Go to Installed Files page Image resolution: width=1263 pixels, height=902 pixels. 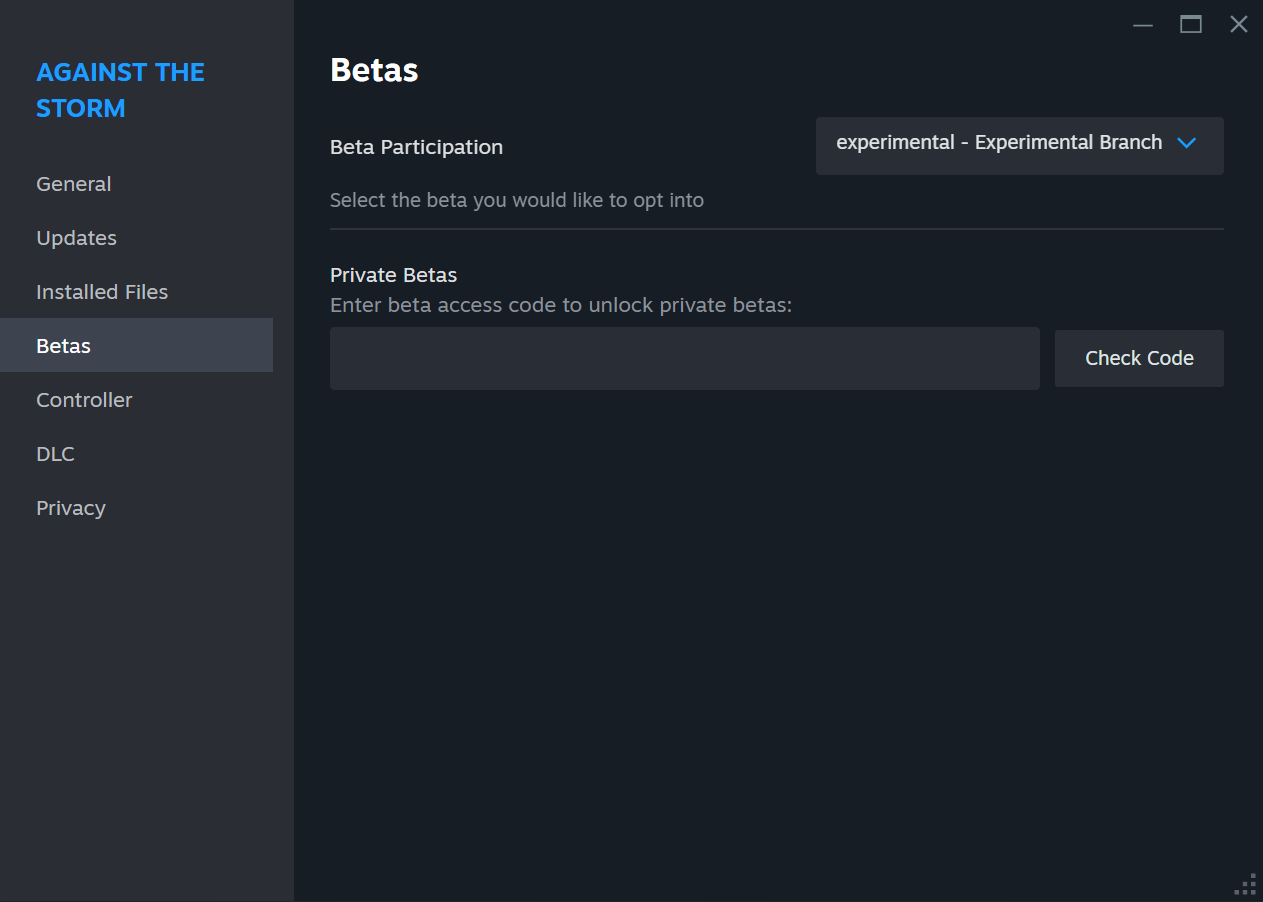[102, 292]
